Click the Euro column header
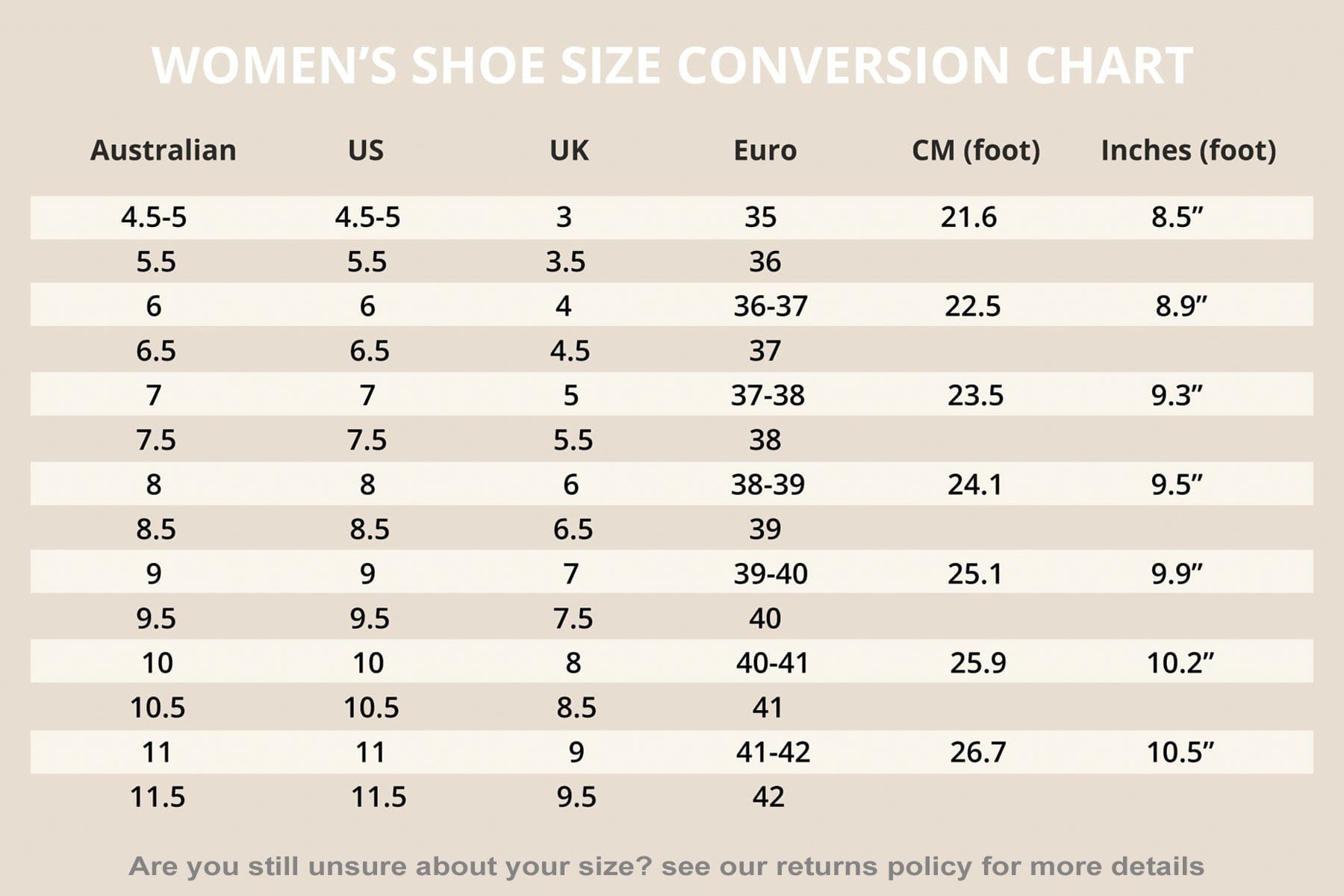This screenshot has width=1344, height=896. click(765, 150)
